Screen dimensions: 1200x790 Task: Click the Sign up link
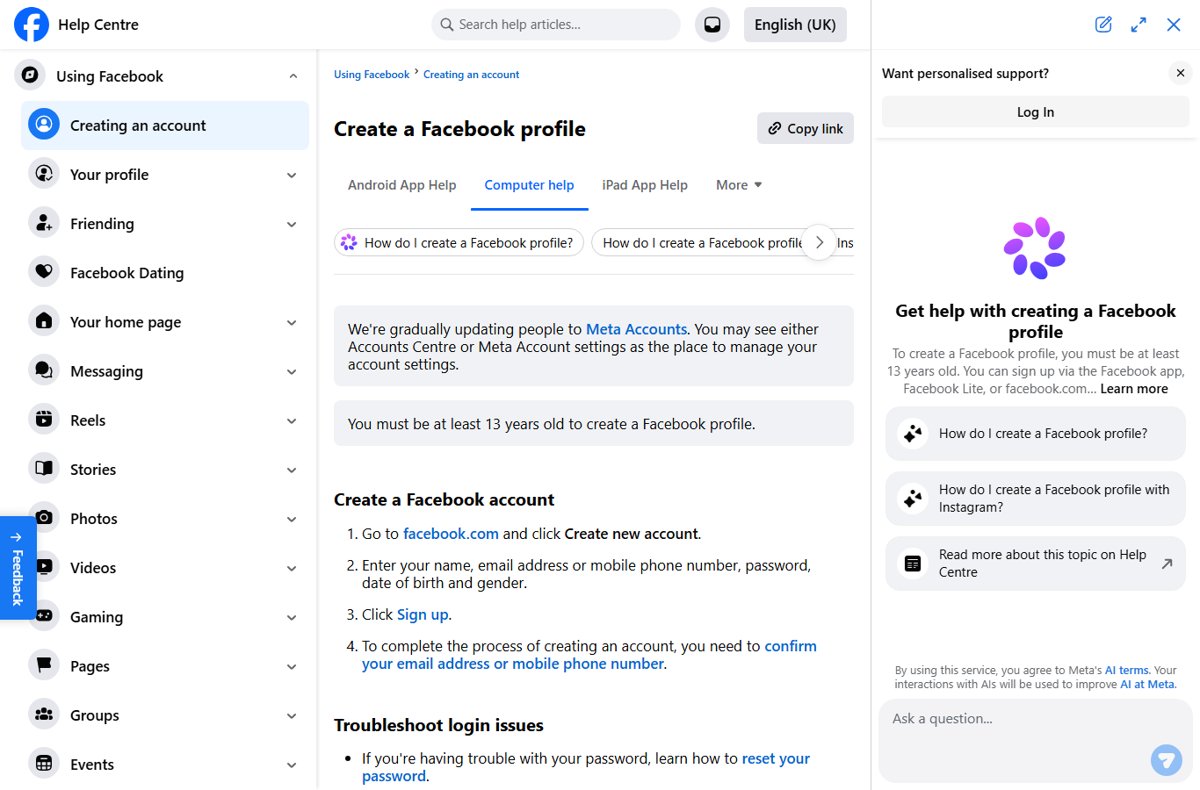click(x=423, y=615)
